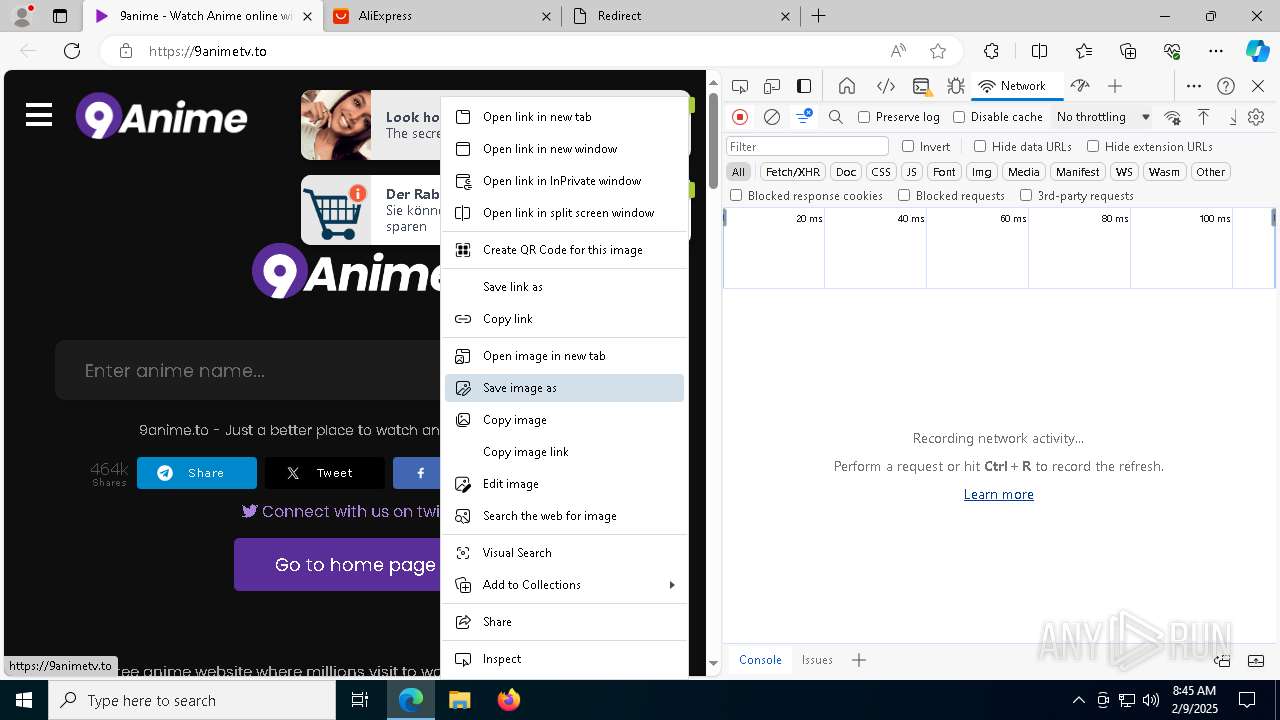Image resolution: width=1280 pixels, height=720 pixels.
Task: Open Network settings gear icon
Action: 1256,117
